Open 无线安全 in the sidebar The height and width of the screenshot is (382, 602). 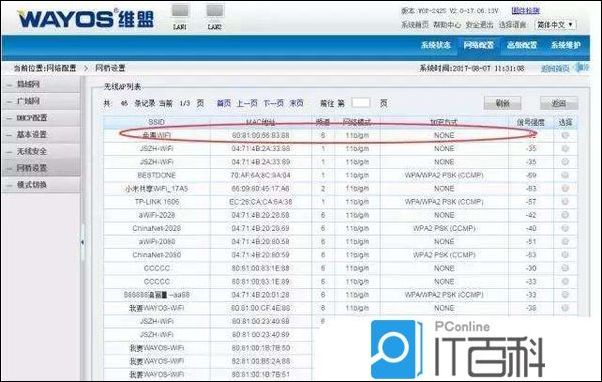(41, 152)
